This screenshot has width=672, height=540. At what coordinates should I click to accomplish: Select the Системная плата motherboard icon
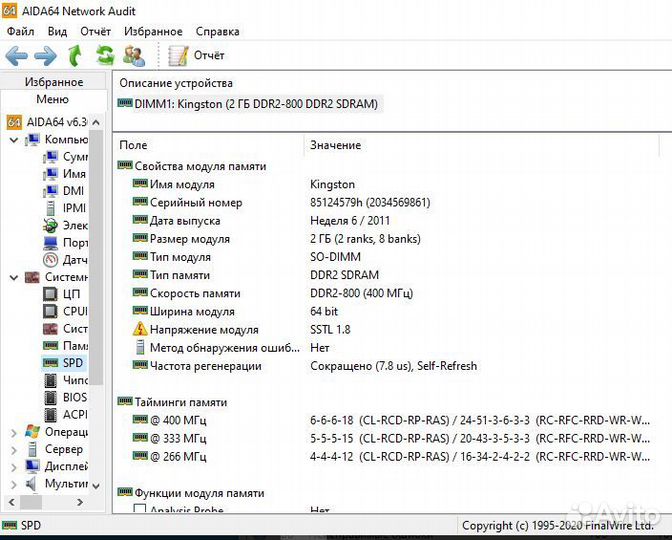(x=33, y=277)
